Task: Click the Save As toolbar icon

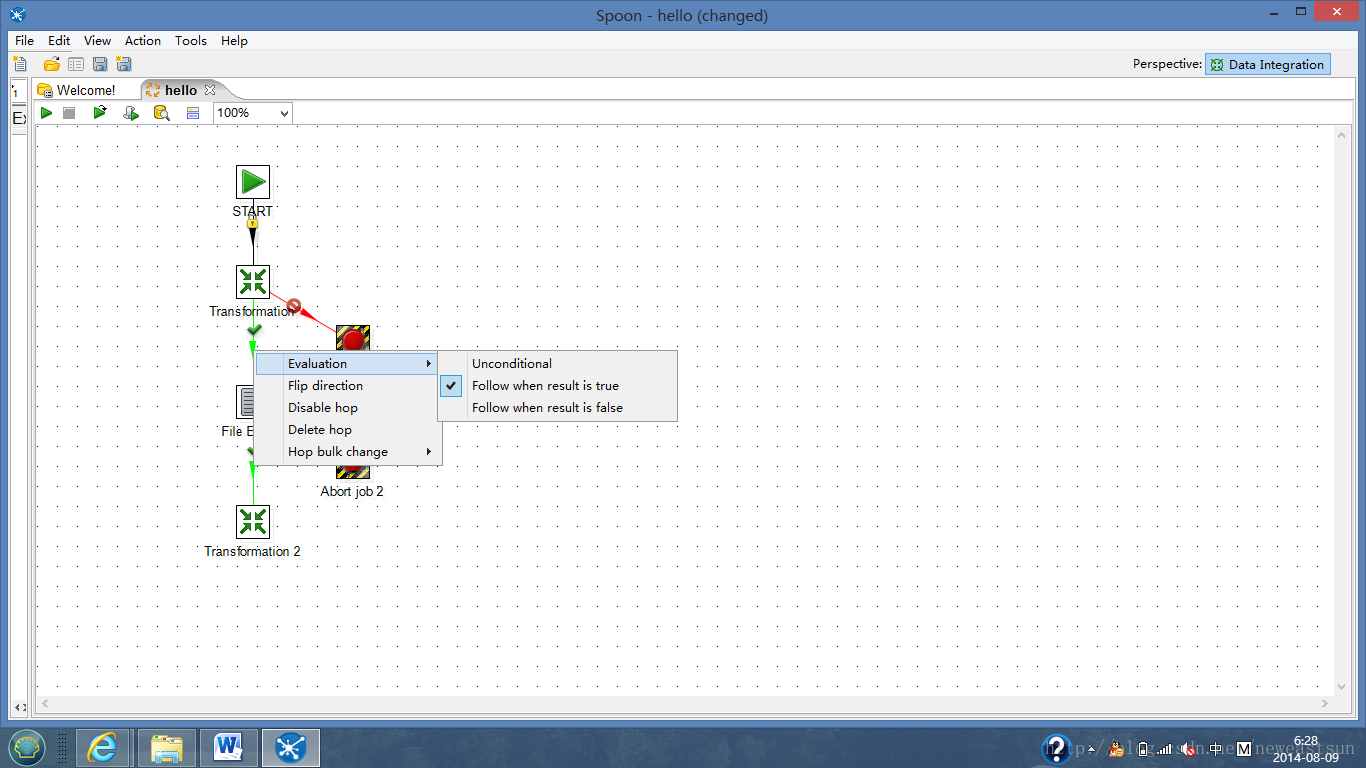Action: click(124, 64)
